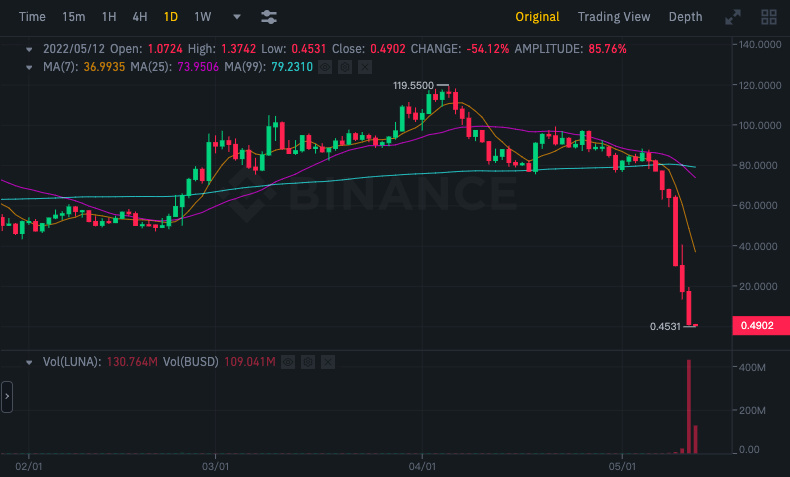Collapse the MA(7) indicator legend
Screen dimensions: 790x477
click(29, 67)
